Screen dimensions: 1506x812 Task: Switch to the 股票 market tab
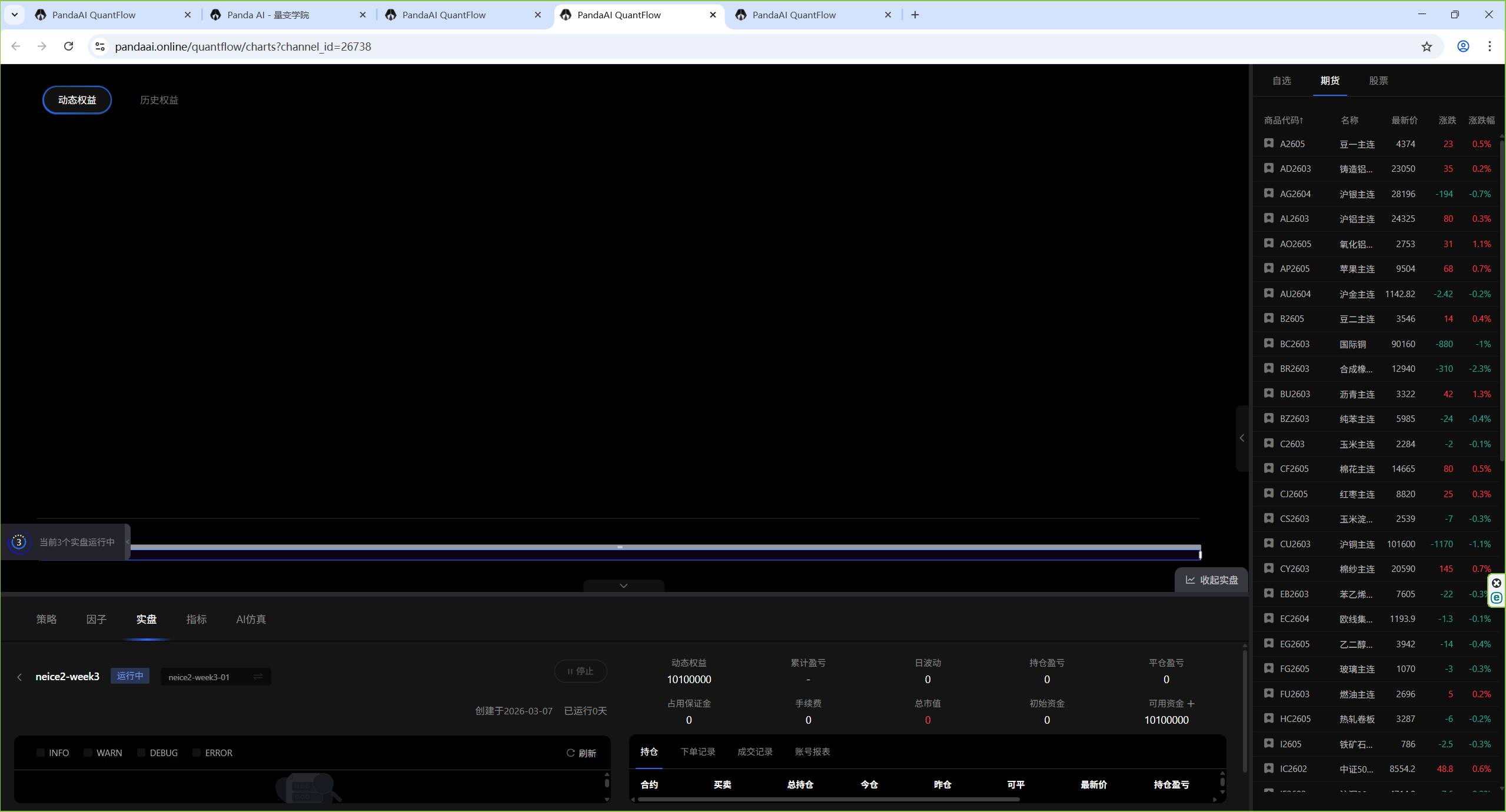click(x=1378, y=81)
